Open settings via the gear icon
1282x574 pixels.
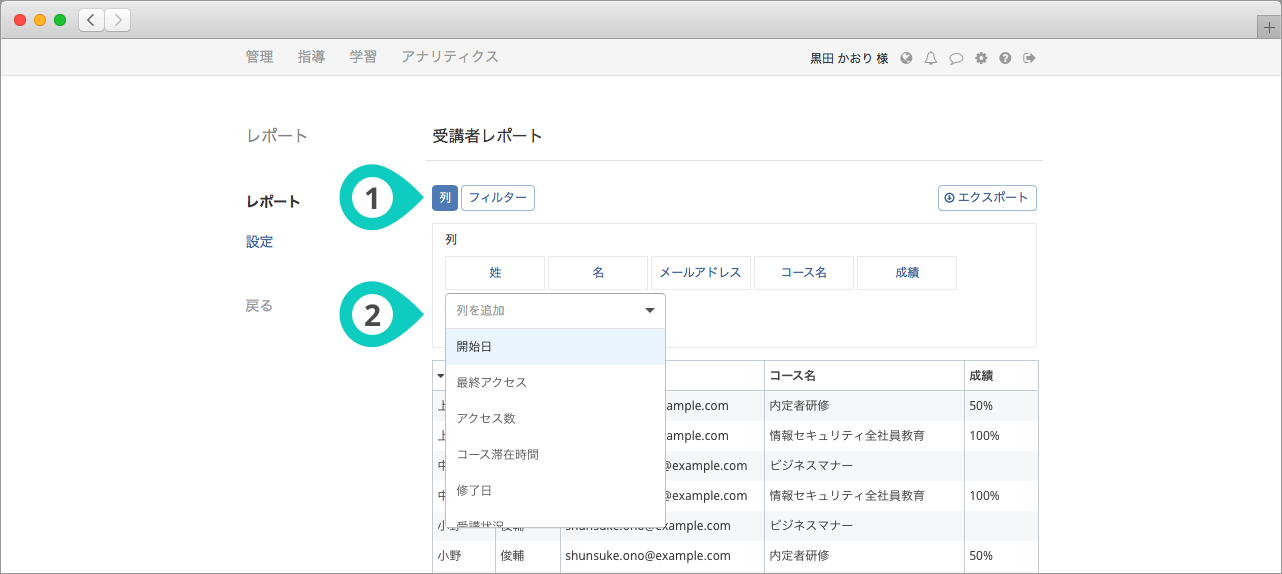click(981, 58)
